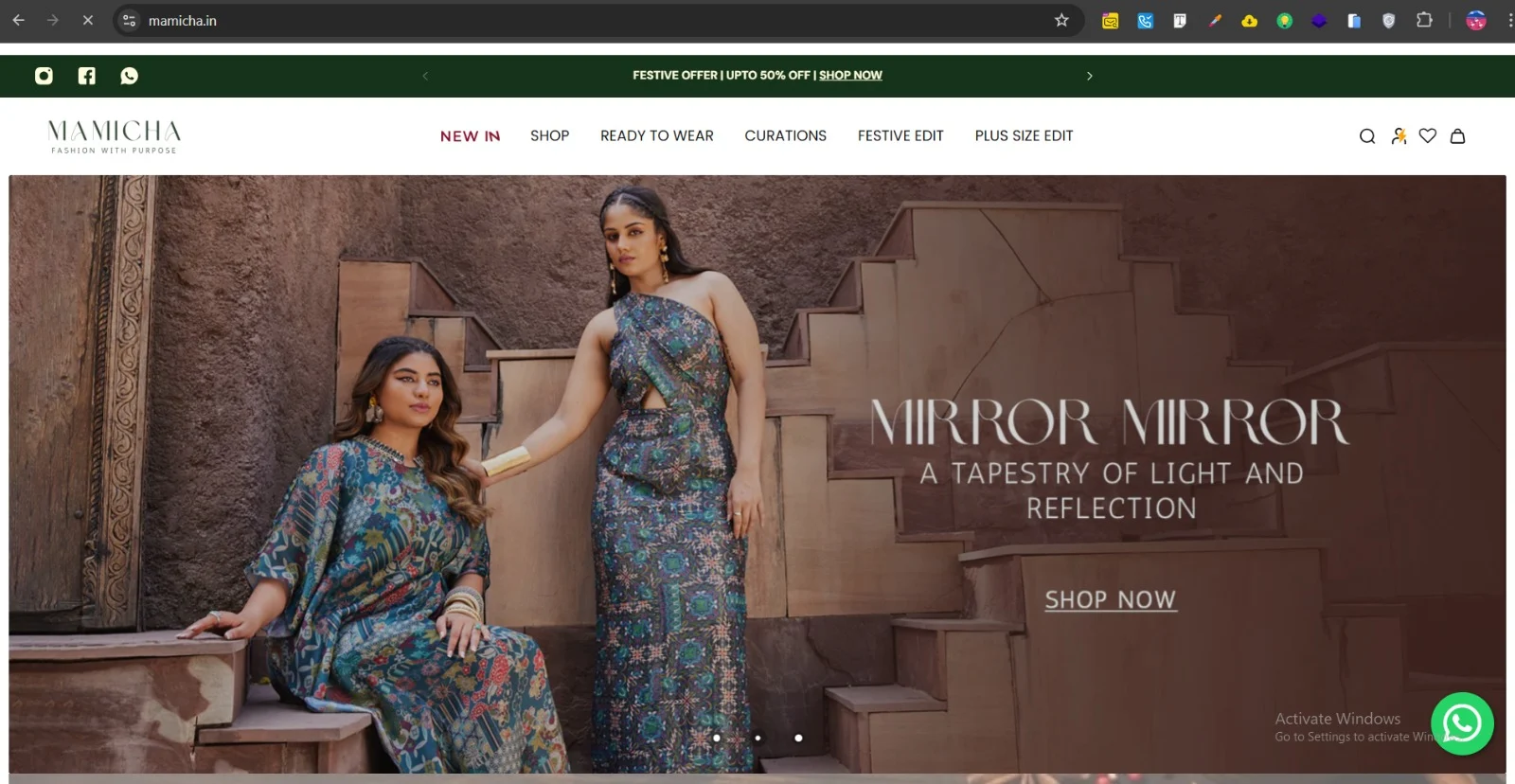Open blue phone checkmark extension icon

[1145, 21]
